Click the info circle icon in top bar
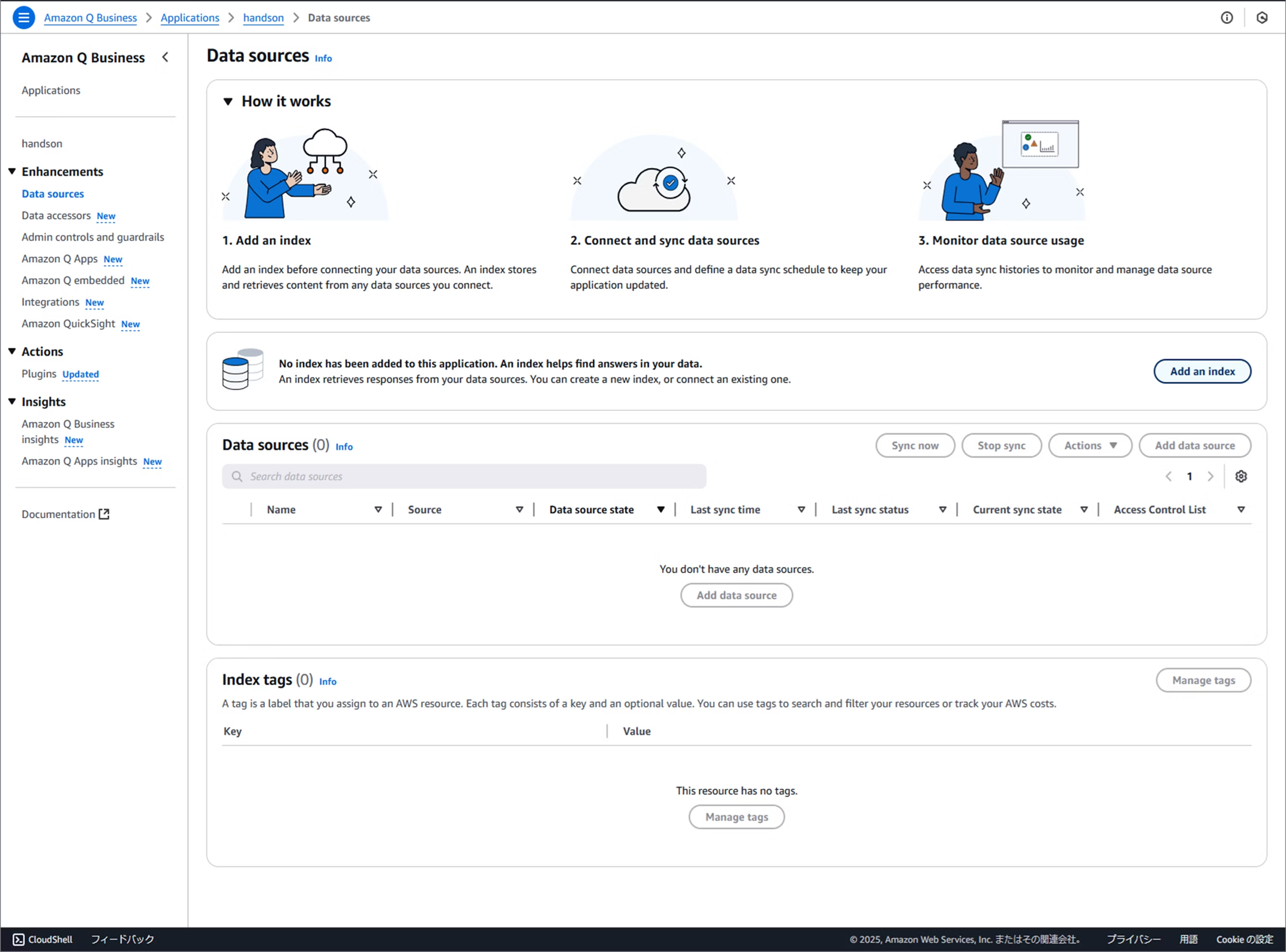 1227,17
